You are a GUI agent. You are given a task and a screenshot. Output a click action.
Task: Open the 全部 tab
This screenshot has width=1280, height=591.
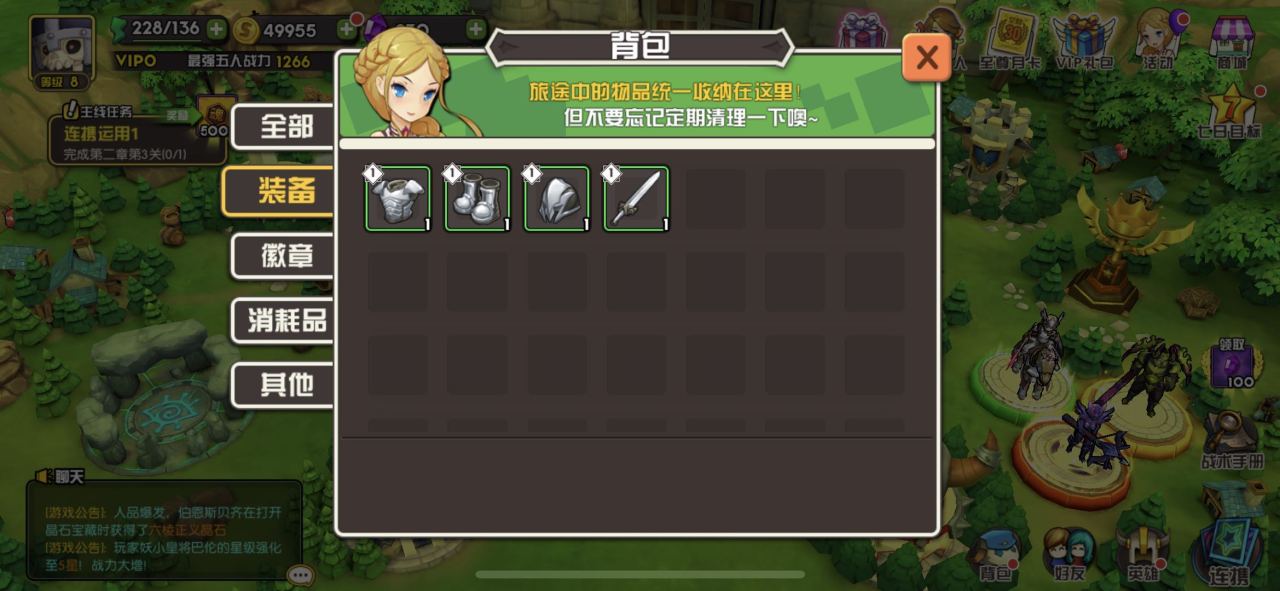[286, 127]
